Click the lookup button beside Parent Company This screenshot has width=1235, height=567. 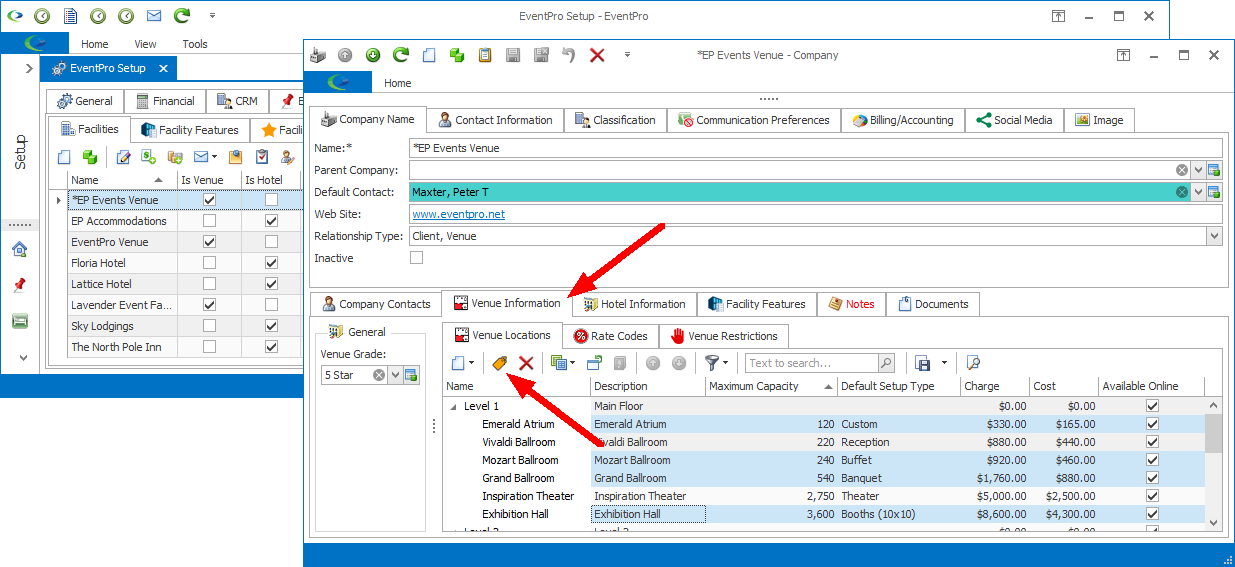pos(1214,170)
